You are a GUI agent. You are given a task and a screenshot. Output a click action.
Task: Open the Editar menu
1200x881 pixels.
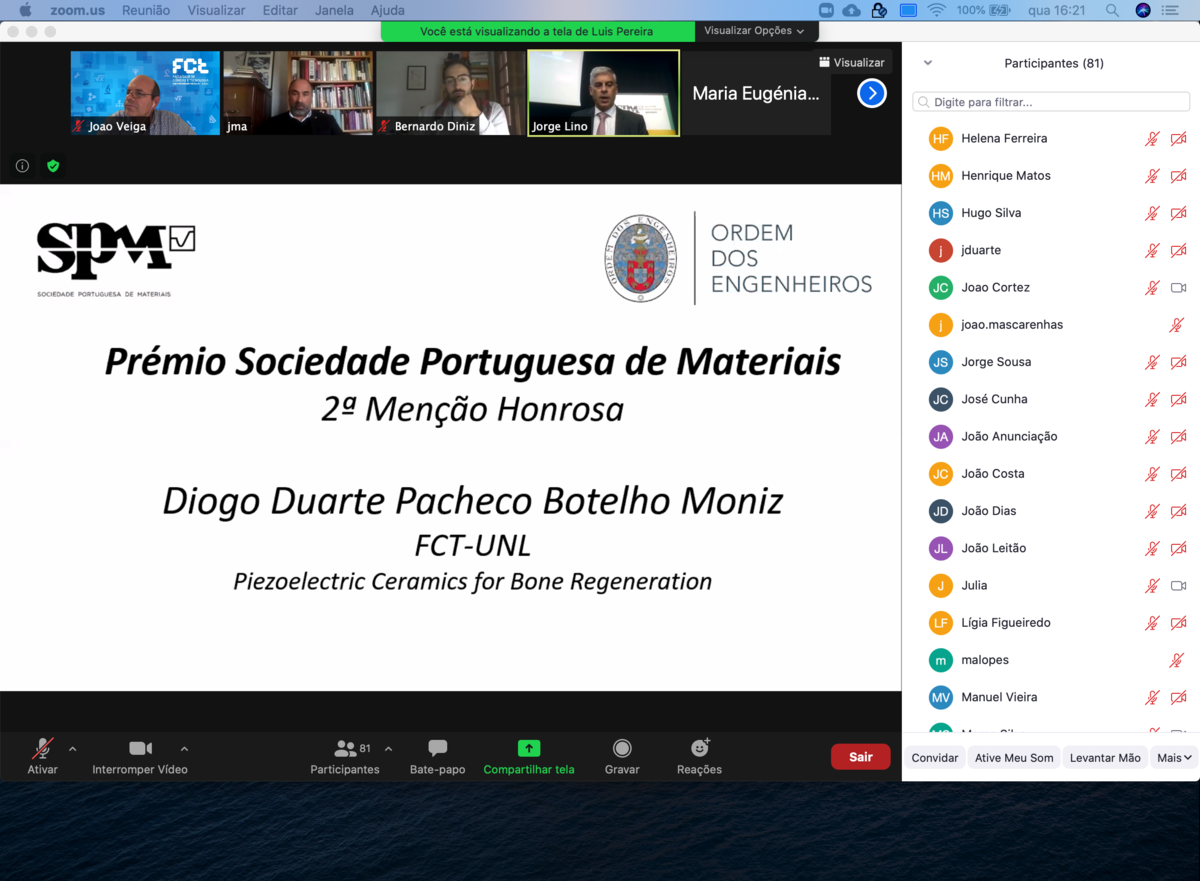click(x=280, y=10)
